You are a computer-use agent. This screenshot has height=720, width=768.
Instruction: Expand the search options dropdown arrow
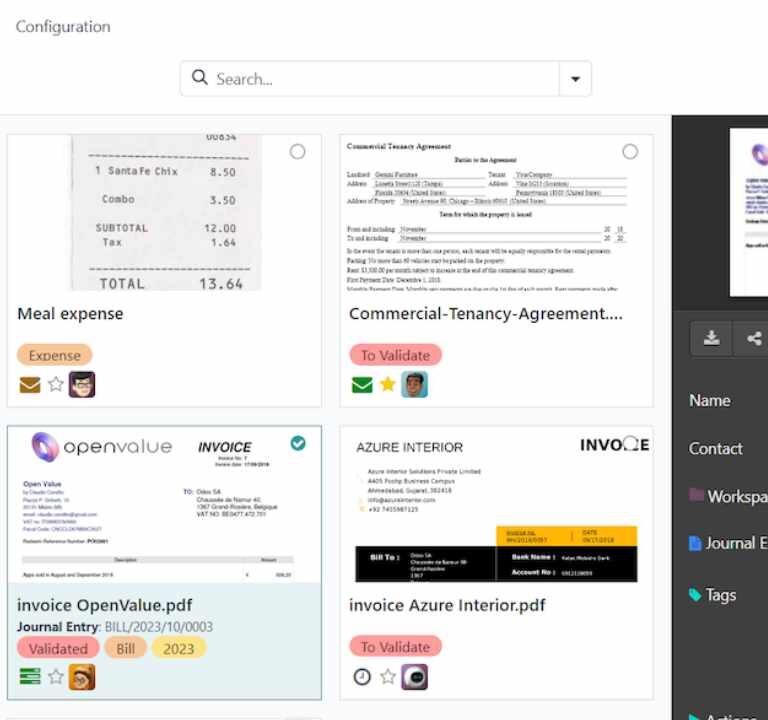pos(575,79)
